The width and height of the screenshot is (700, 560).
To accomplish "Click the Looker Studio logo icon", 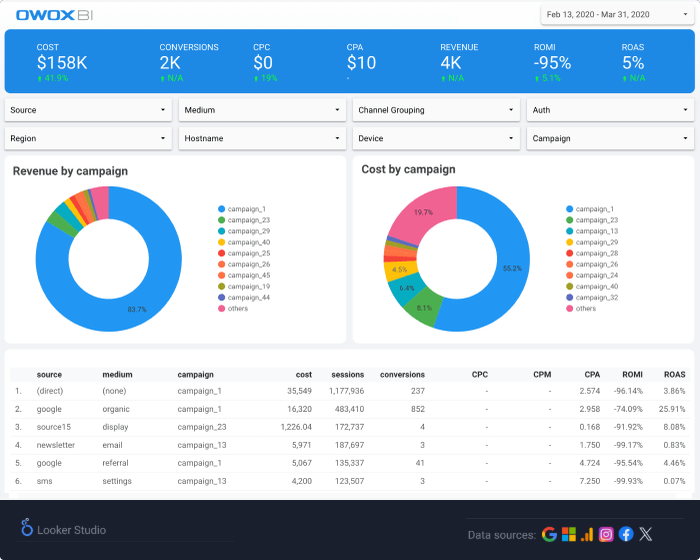I will pyautogui.click(x=27, y=527).
